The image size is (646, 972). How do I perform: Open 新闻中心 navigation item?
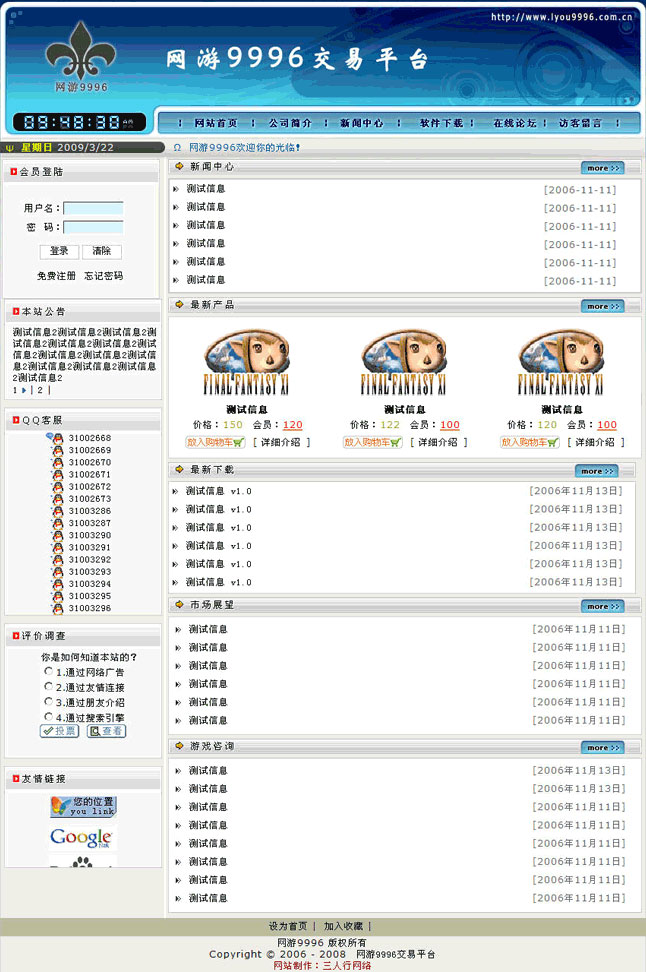tap(361, 123)
